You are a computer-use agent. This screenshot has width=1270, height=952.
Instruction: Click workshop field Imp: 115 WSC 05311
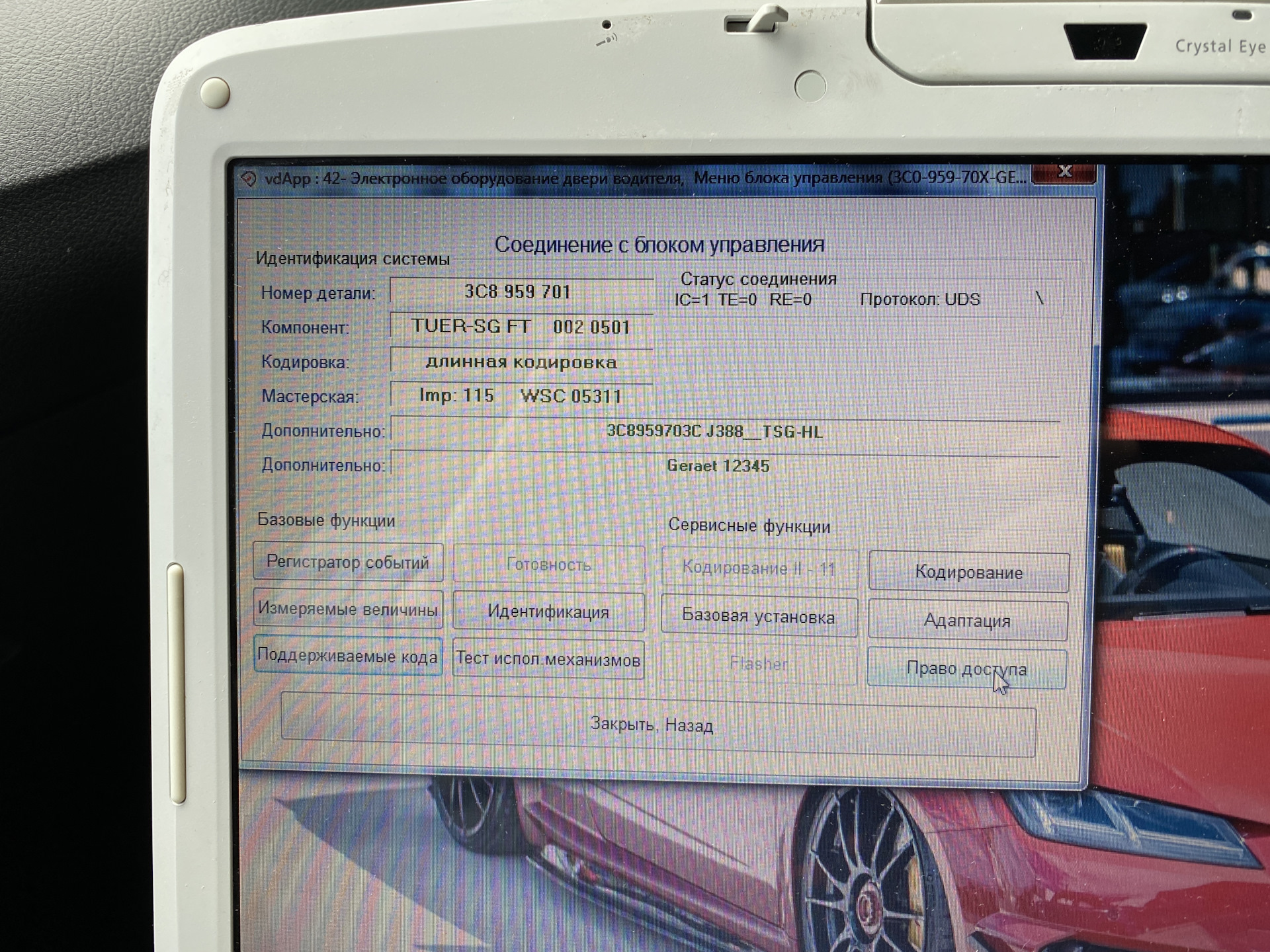tap(521, 396)
